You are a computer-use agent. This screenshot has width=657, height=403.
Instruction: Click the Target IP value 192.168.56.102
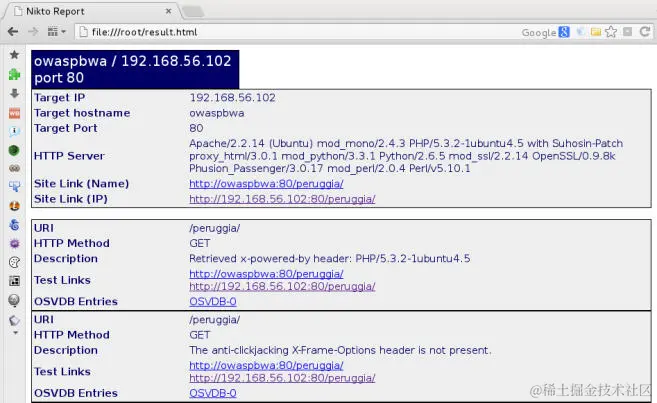233,98
